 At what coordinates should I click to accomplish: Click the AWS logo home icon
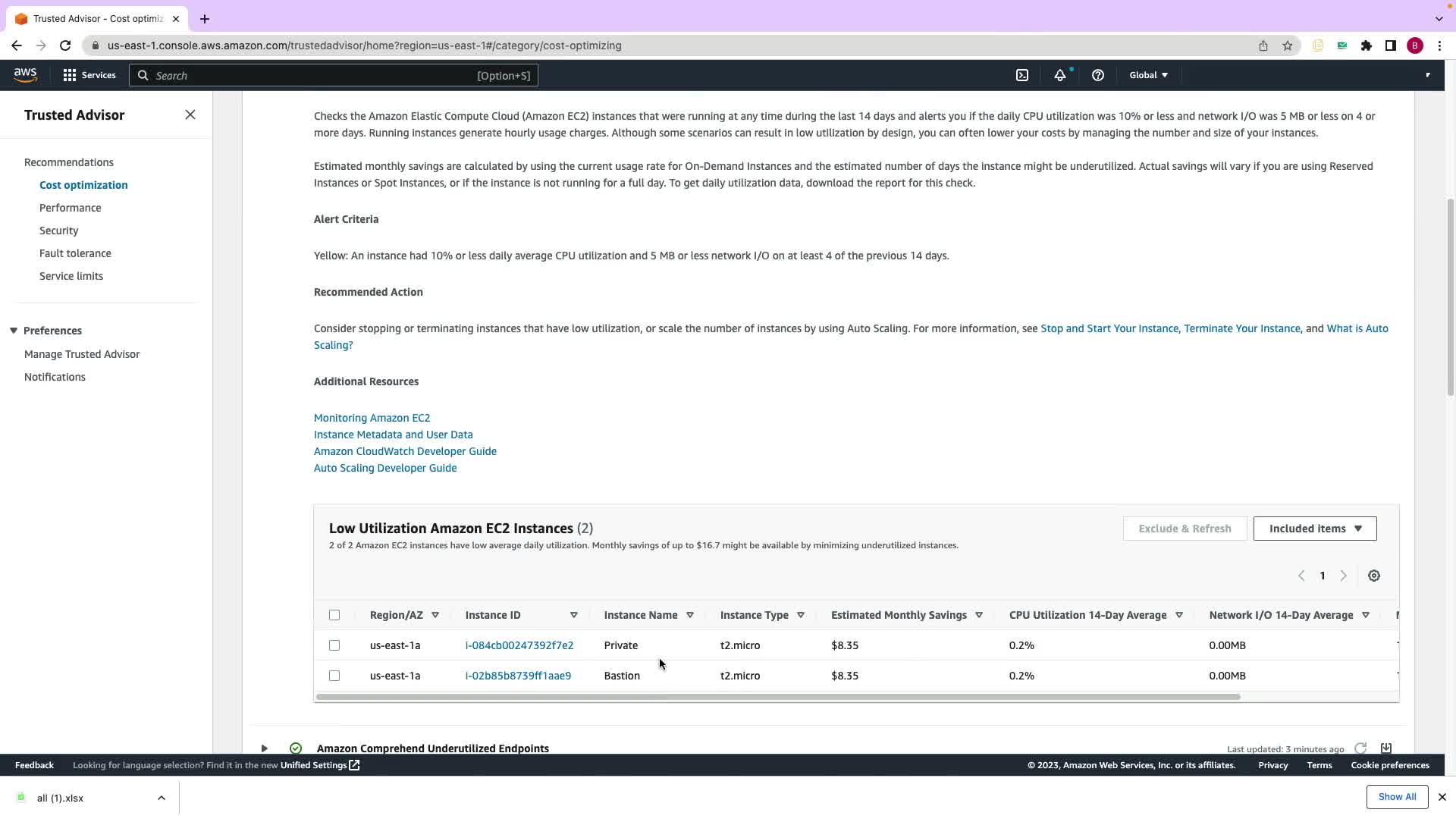tap(25, 74)
